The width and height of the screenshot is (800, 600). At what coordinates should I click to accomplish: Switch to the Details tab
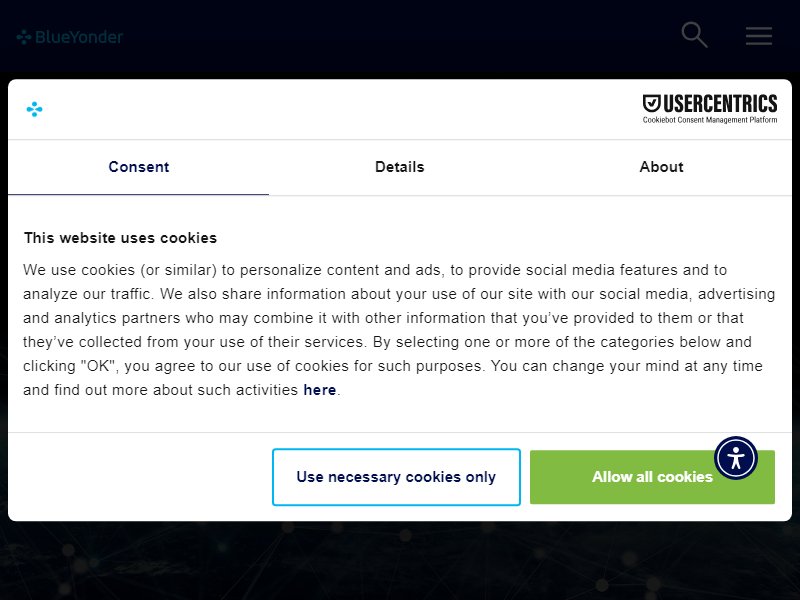coord(399,167)
